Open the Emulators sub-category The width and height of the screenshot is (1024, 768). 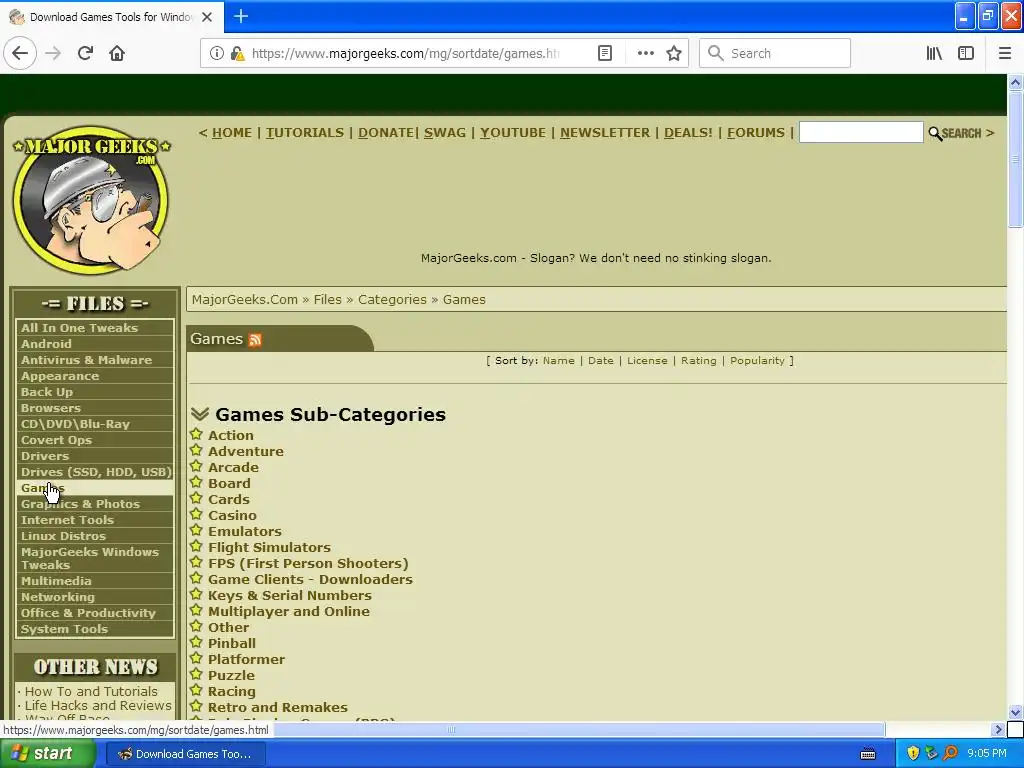(245, 532)
